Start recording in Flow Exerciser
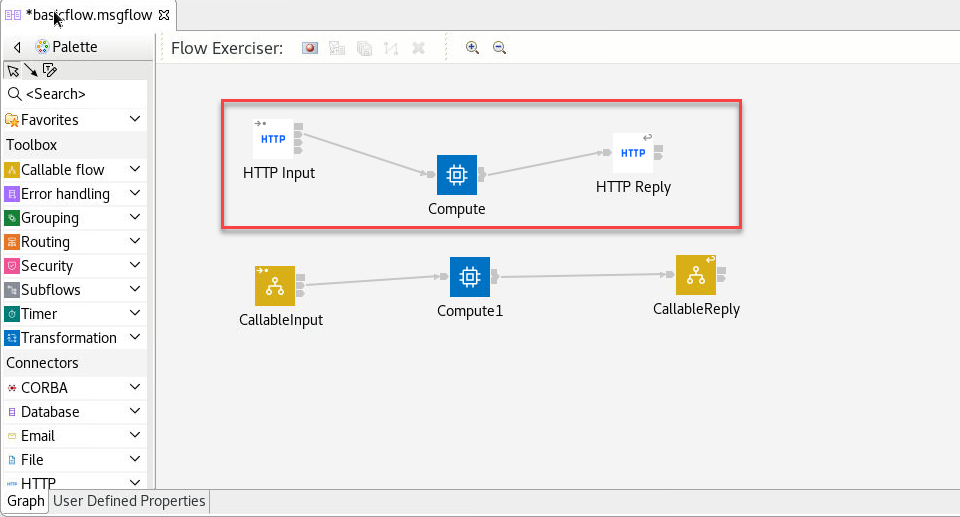Viewport: 960px width, 517px height. coord(310,48)
